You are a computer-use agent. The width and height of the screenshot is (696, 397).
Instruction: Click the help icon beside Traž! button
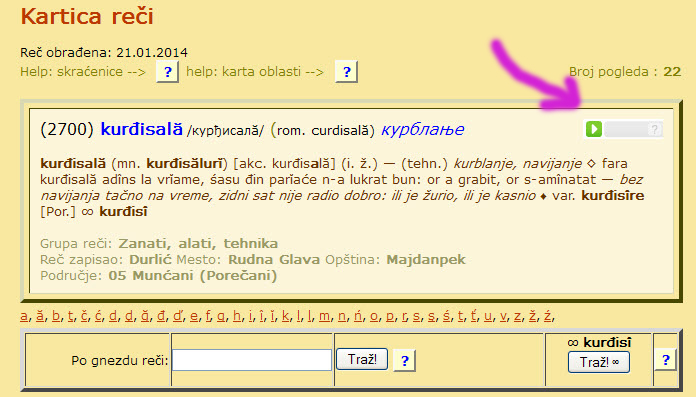point(404,361)
